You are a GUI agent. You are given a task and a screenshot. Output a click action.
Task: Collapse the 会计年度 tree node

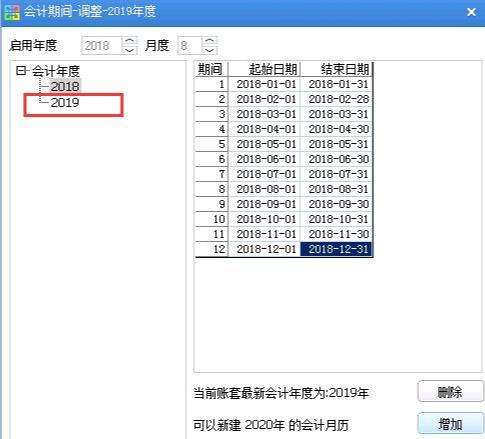(x=20, y=71)
